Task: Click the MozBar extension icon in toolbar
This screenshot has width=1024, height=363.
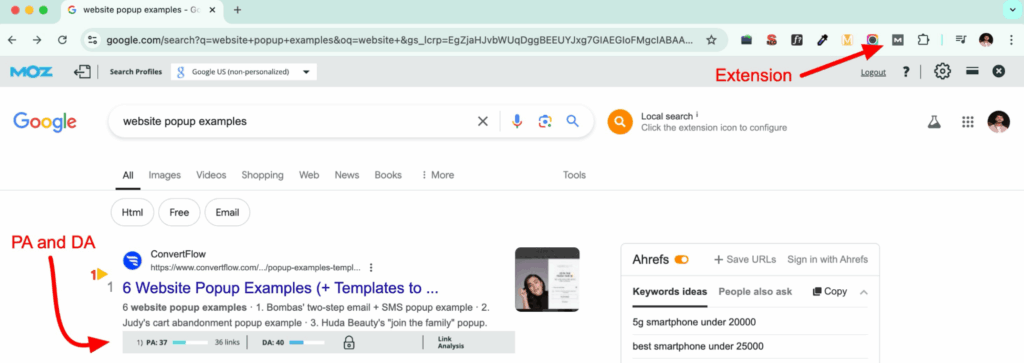Action: [x=898, y=40]
